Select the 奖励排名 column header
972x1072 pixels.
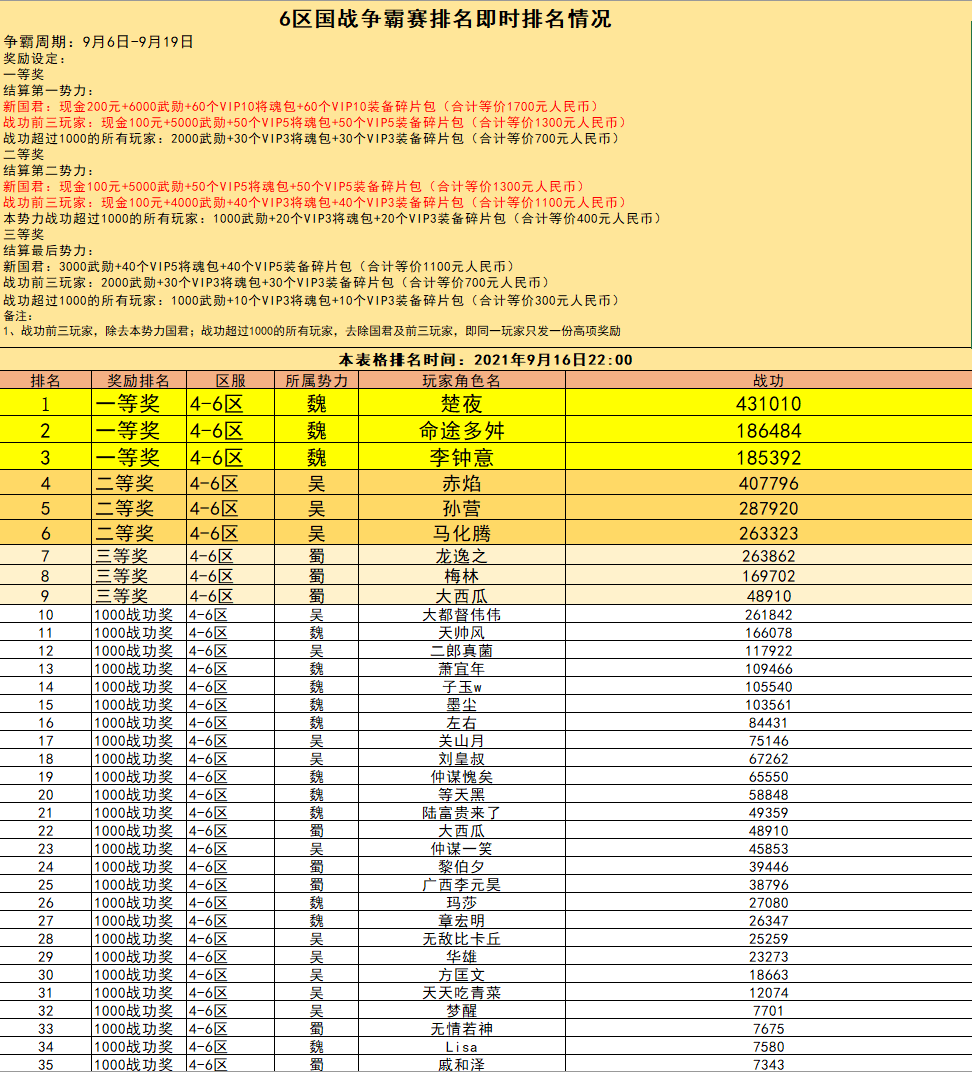point(139,380)
